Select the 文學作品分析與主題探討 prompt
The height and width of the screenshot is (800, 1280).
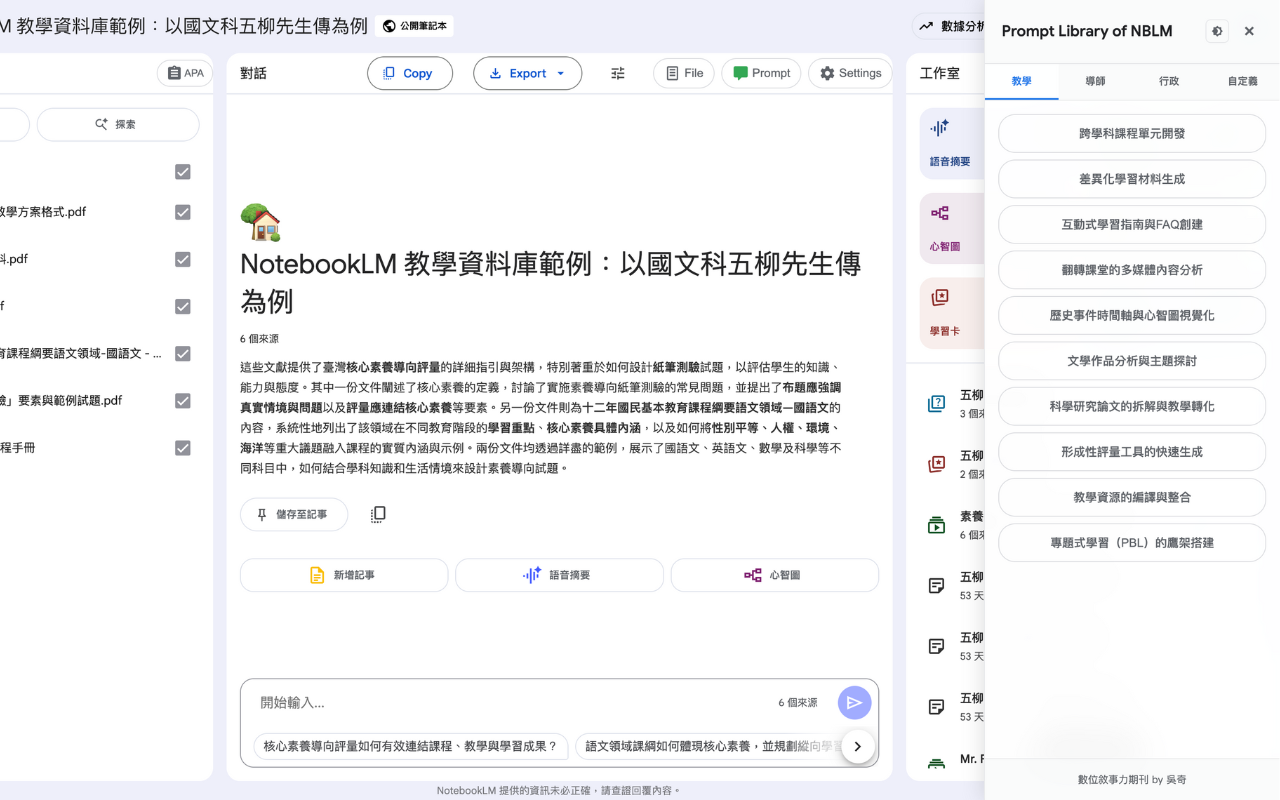[x=1131, y=360]
